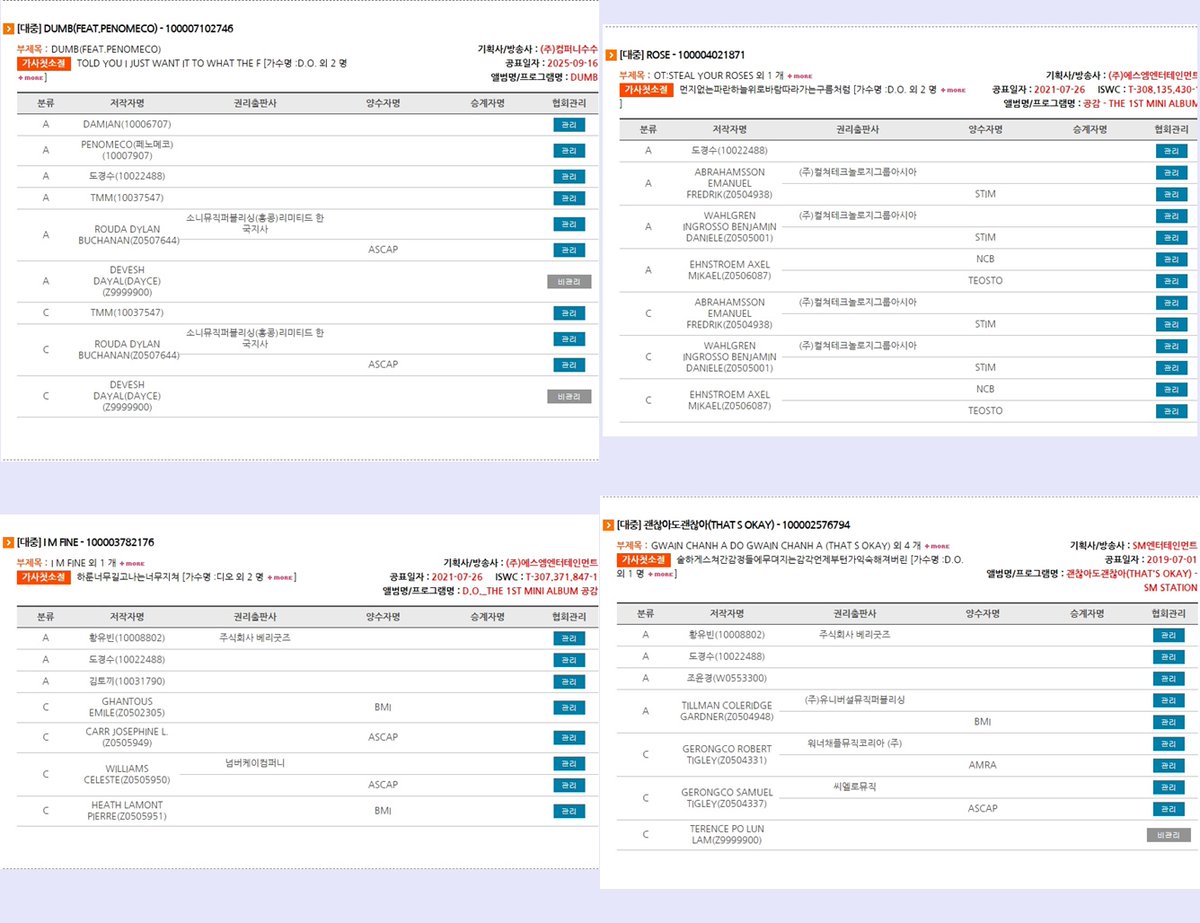Select the 저작자명 column header in DUMB panel

127,103
